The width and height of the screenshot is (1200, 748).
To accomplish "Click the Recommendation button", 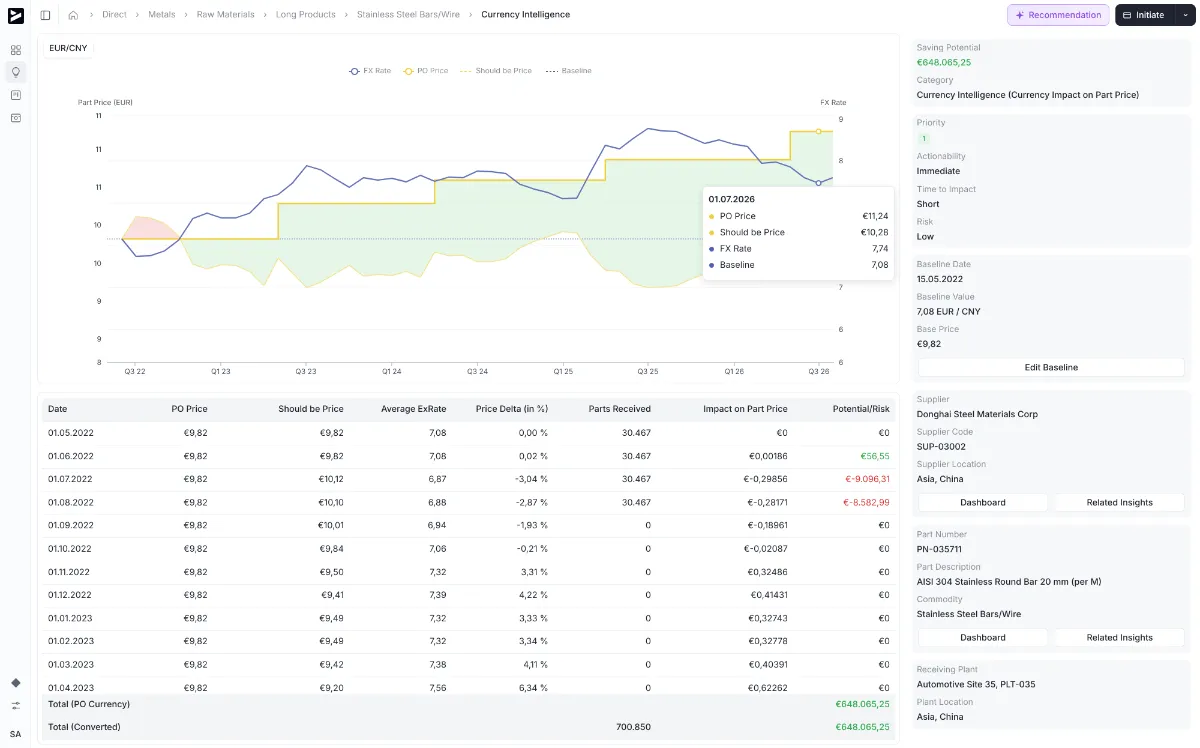I will tap(1058, 15).
